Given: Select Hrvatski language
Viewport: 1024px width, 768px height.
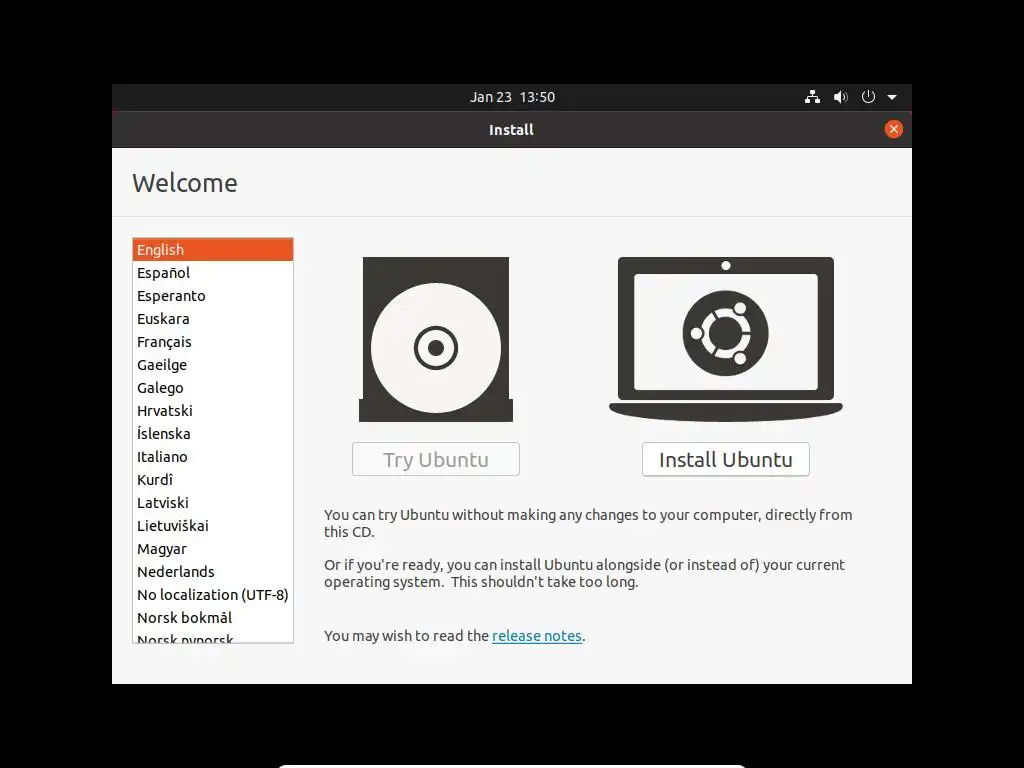Looking at the screenshot, I should pos(213,411).
